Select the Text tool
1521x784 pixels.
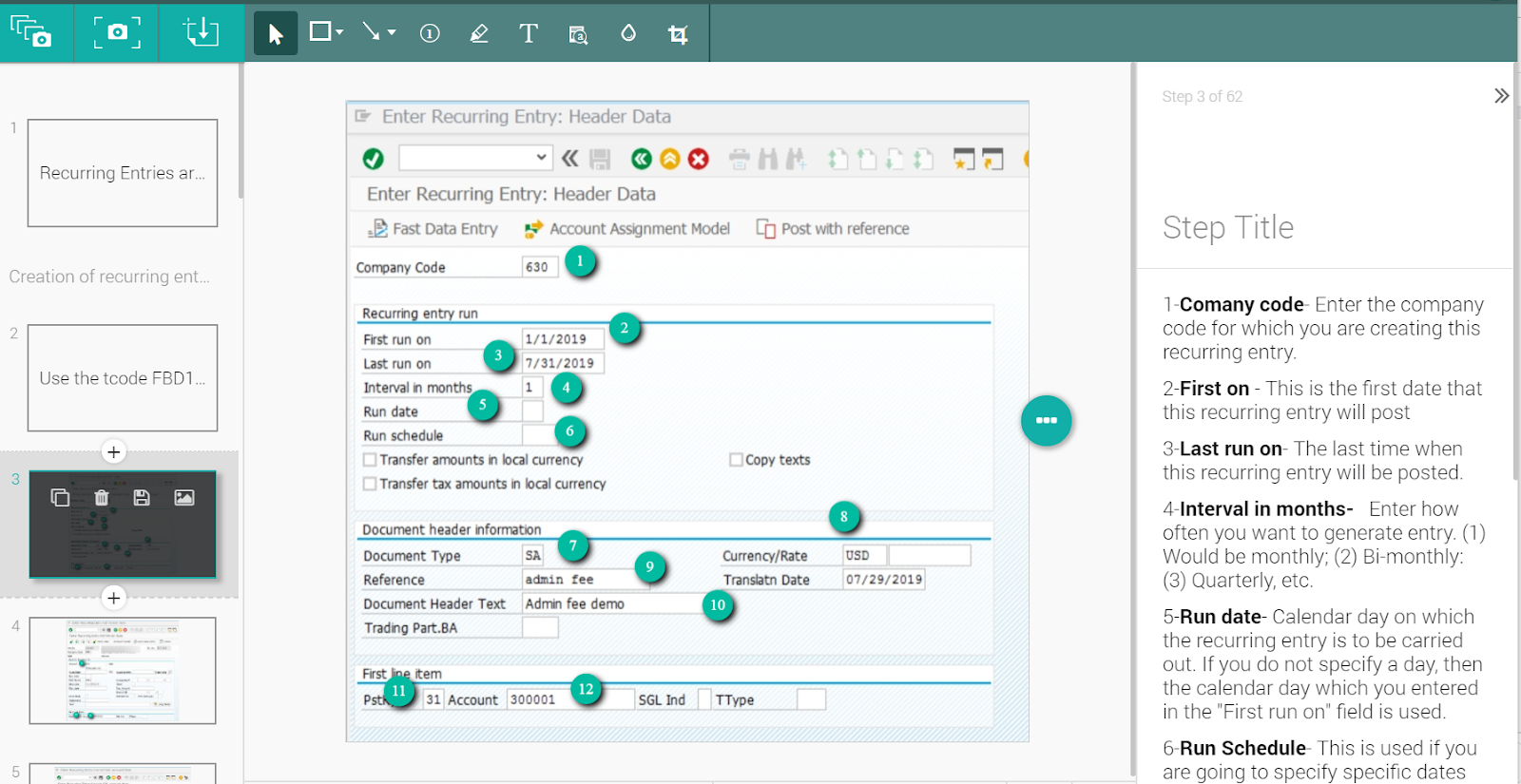pyautogui.click(x=529, y=34)
